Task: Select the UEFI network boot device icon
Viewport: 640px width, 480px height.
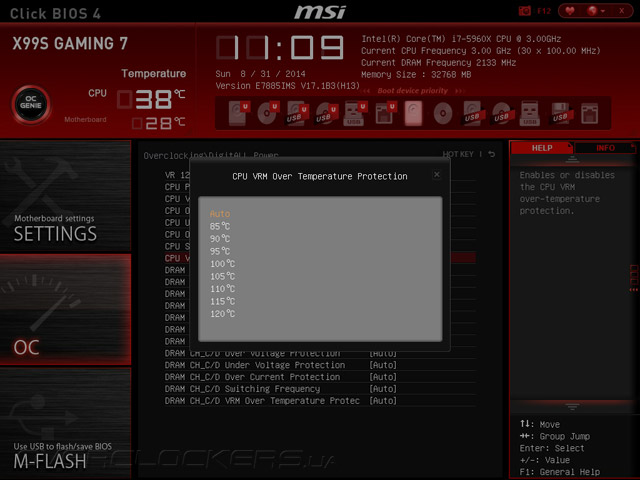Action: (x=385, y=113)
